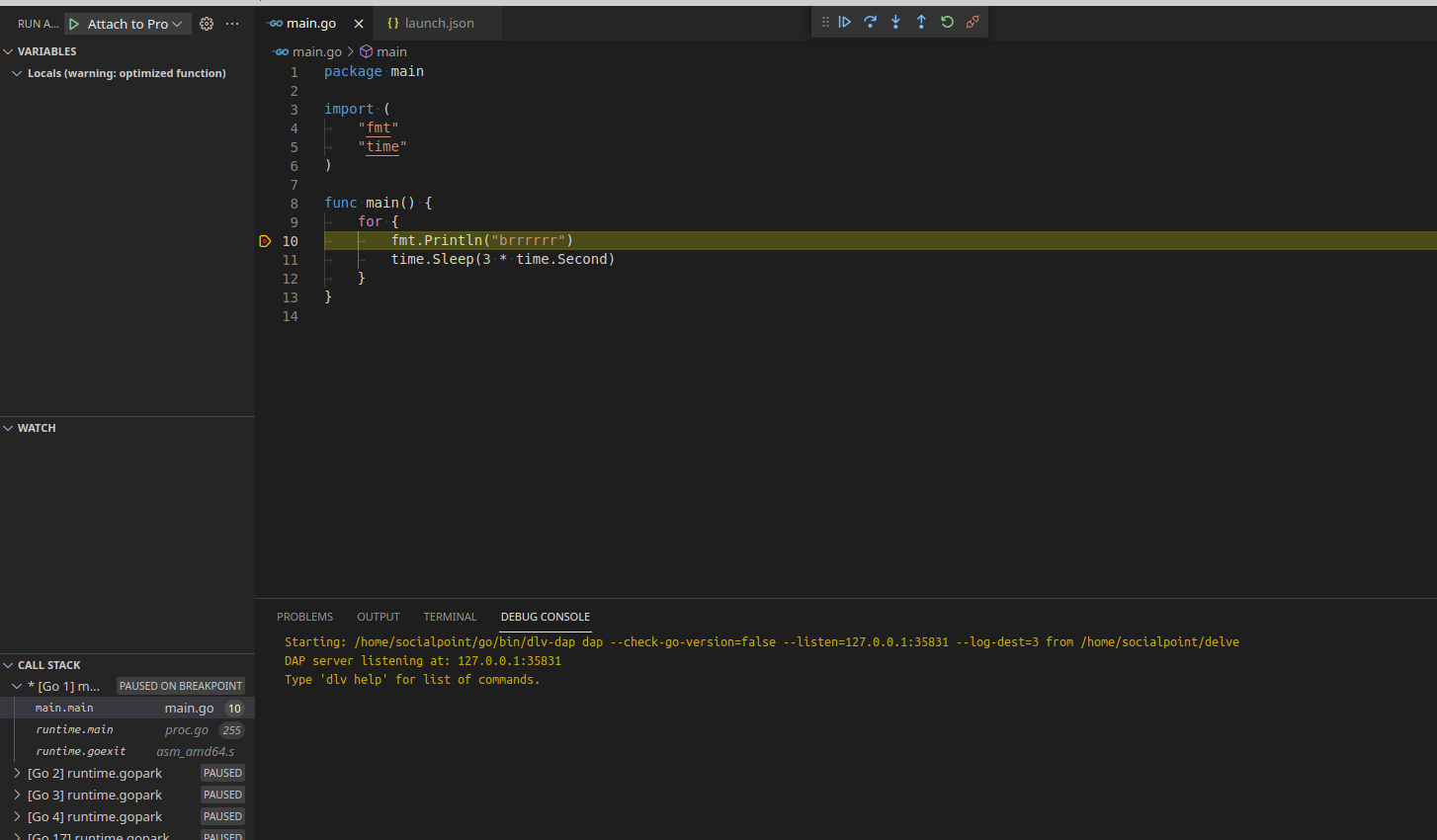This screenshot has width=1437, height=840.
Task: Click the PAUSED badge of Go 2
Action: coord(222,773)
